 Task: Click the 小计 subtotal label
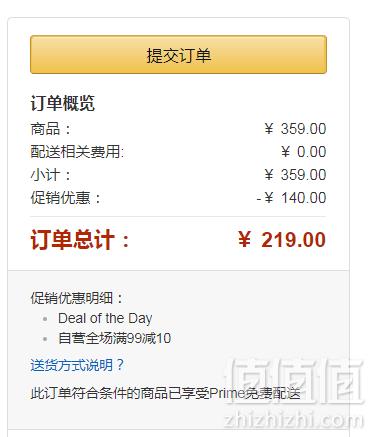pos(51,175)
